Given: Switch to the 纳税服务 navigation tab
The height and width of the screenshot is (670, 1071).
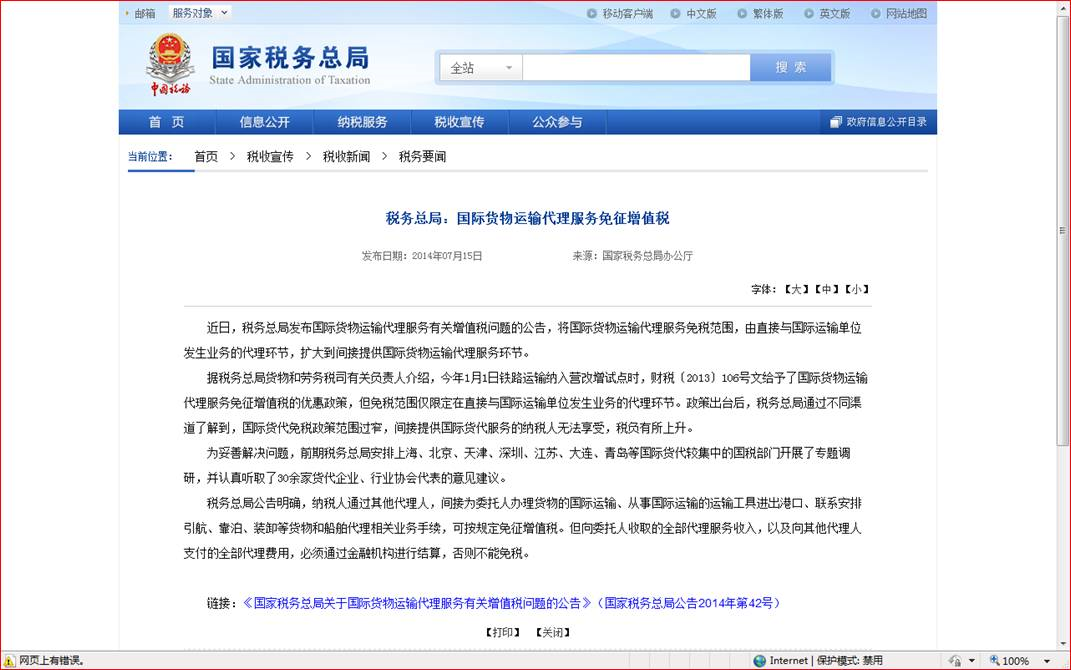Looking at the screenshot, I should pos(362,122).
